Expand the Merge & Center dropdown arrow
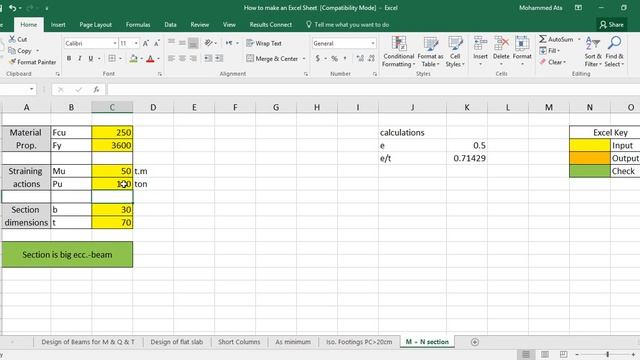 304,59
